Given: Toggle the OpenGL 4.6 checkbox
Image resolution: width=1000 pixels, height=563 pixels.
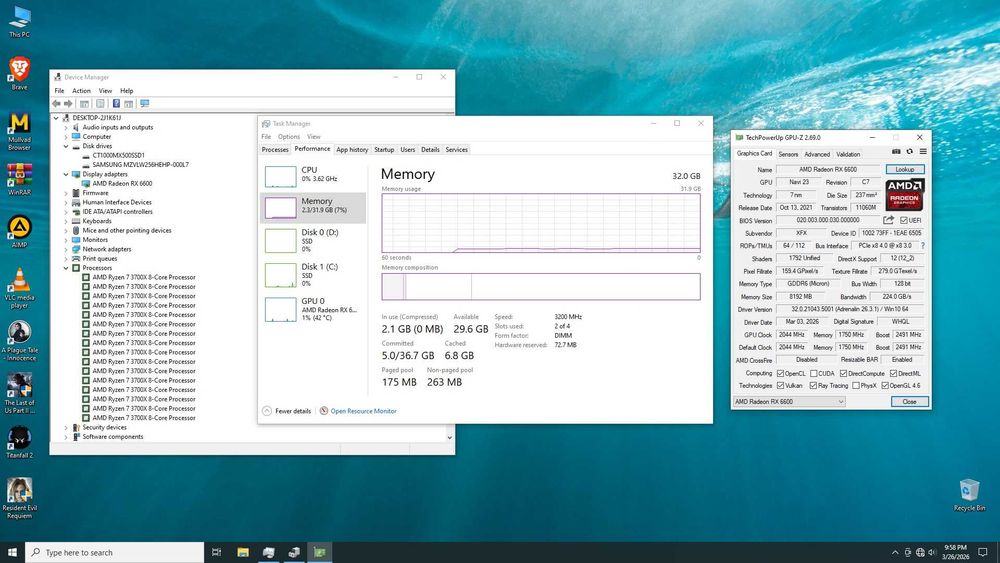Looking at the screenshot, I should (885, 386).
